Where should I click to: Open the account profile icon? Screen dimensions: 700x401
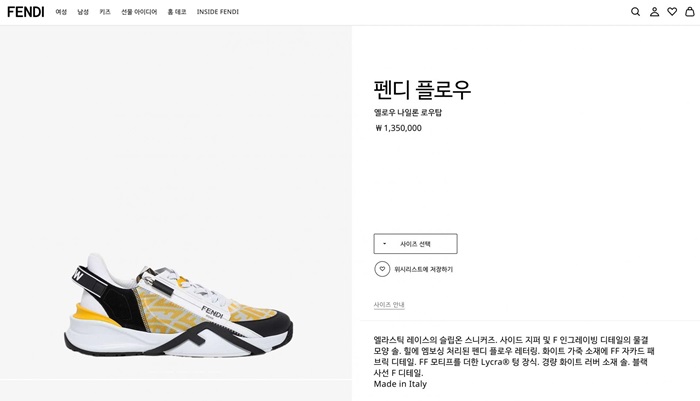pyautogui.click(x=654, y=12)
